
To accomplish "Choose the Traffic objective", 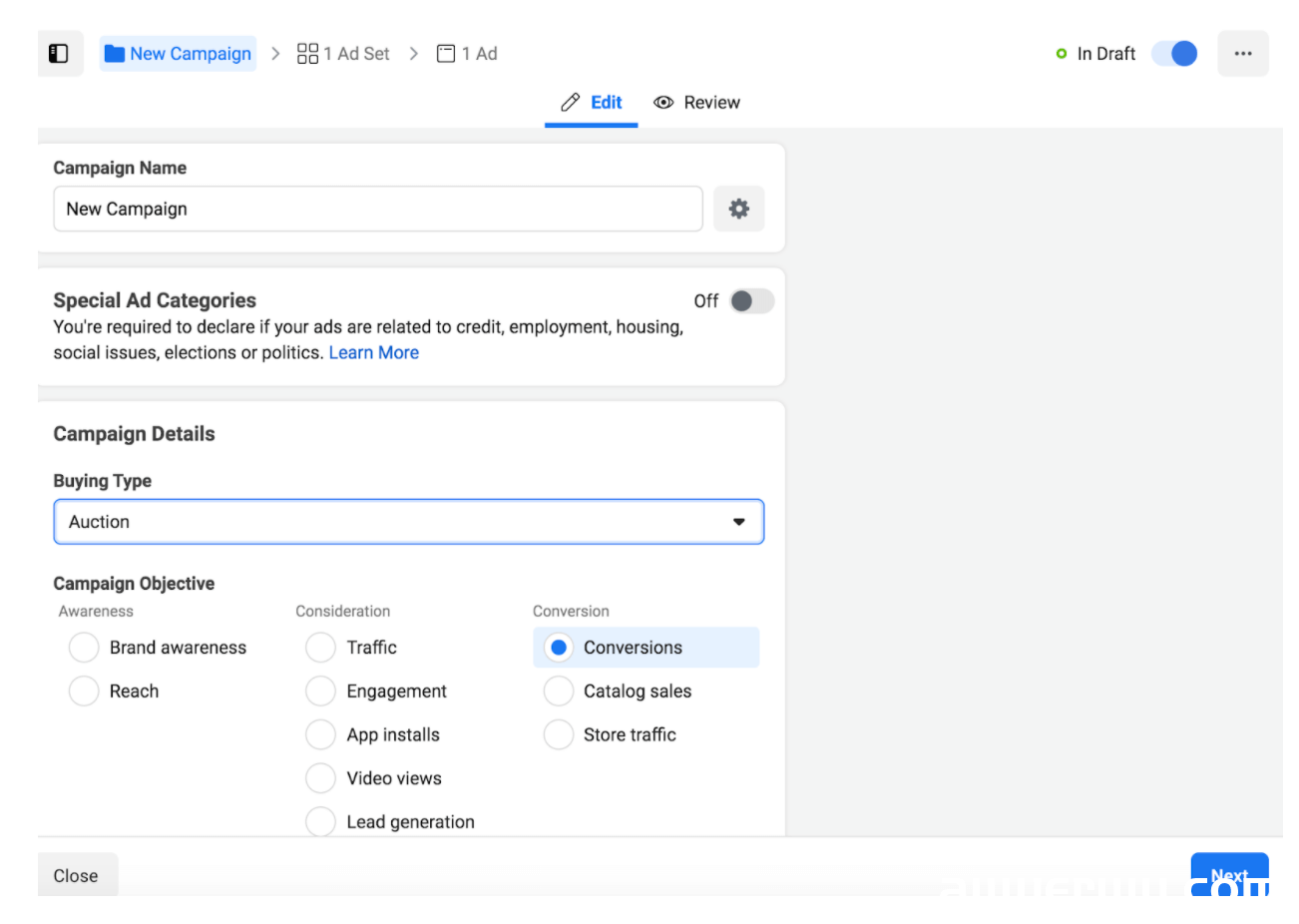I will coord(320,648).
